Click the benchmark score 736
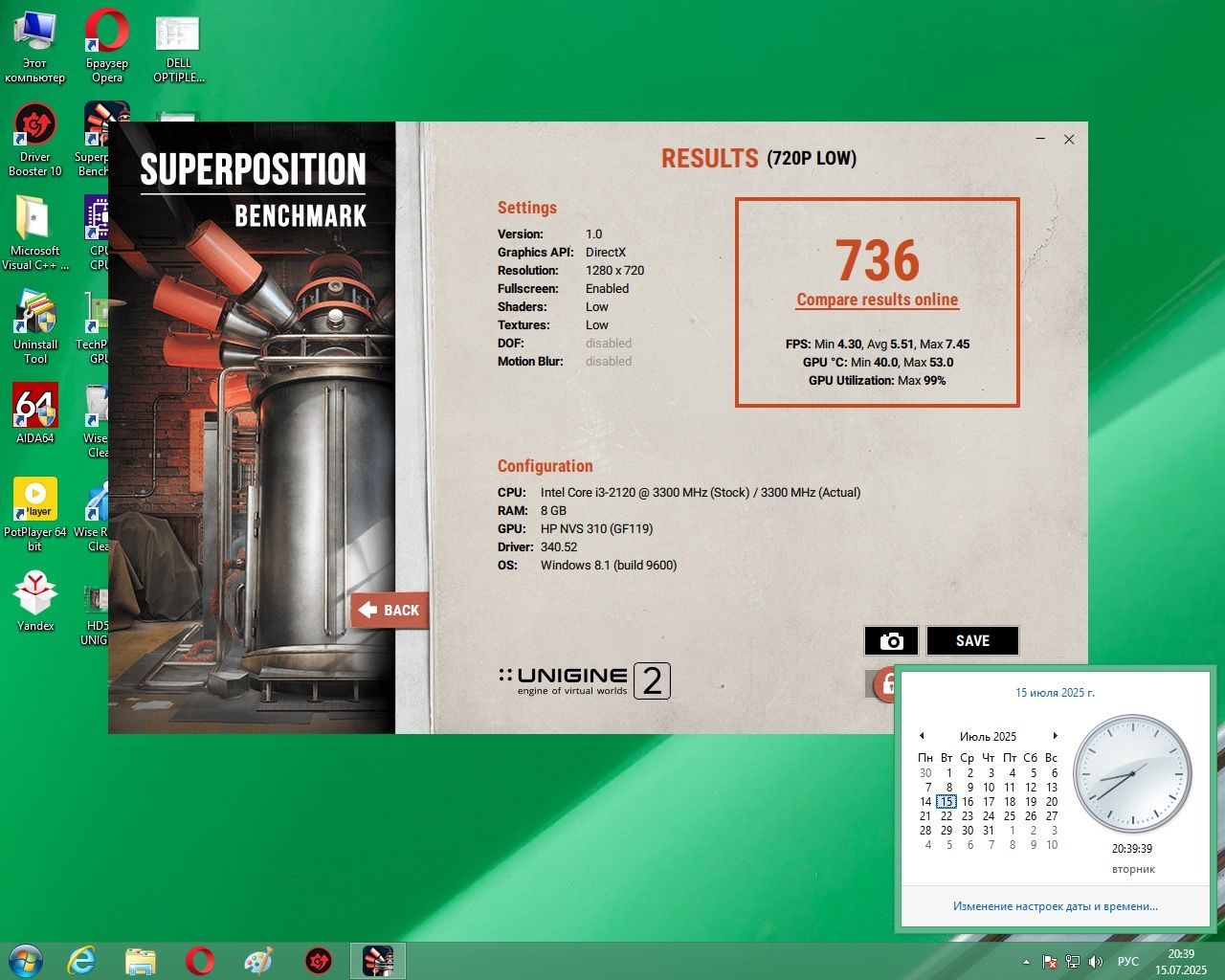Viewport: 1225px width, 980px height. point(878,260)
